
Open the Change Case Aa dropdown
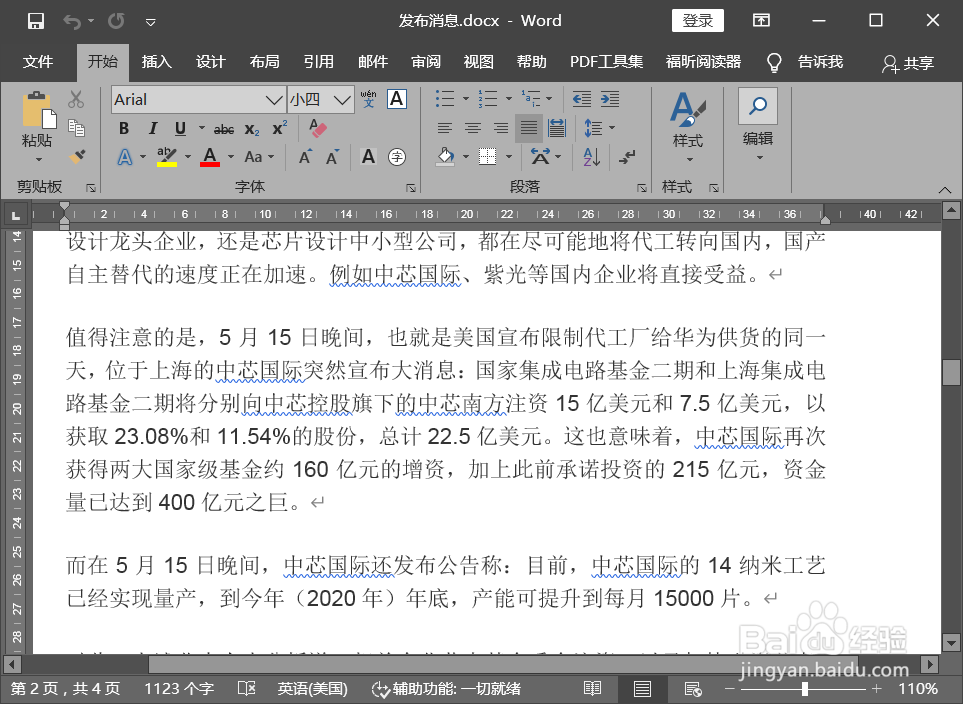pyautogui.click(x=258, y=157)
